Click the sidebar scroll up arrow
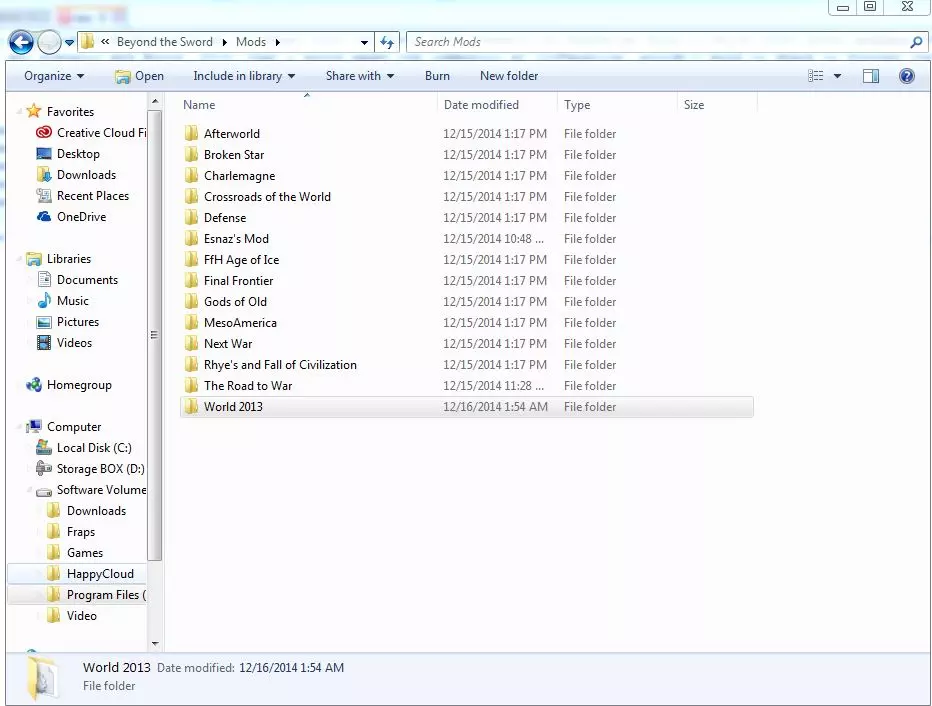 [155, 102]
